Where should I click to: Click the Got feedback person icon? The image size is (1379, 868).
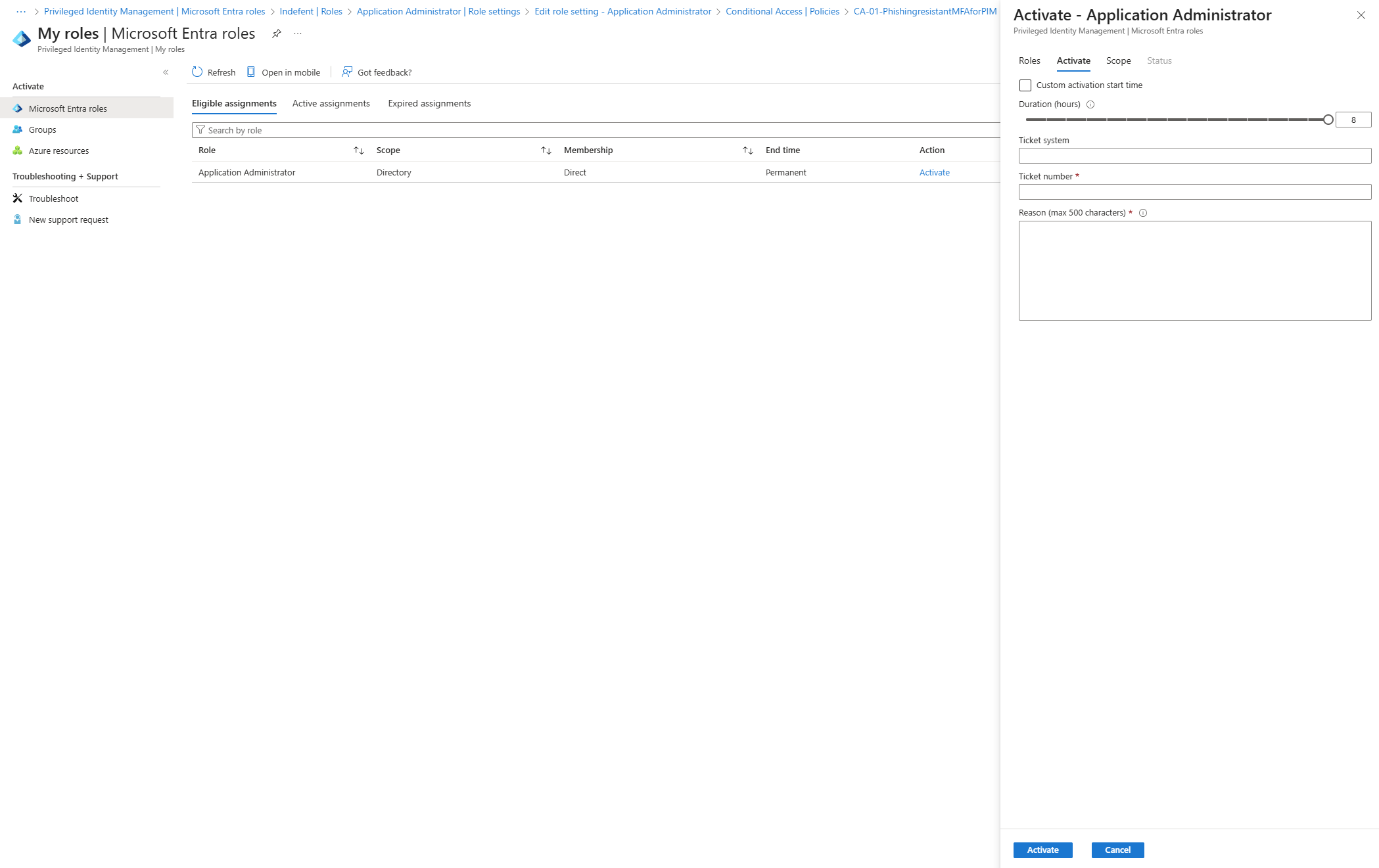(347, 72)
